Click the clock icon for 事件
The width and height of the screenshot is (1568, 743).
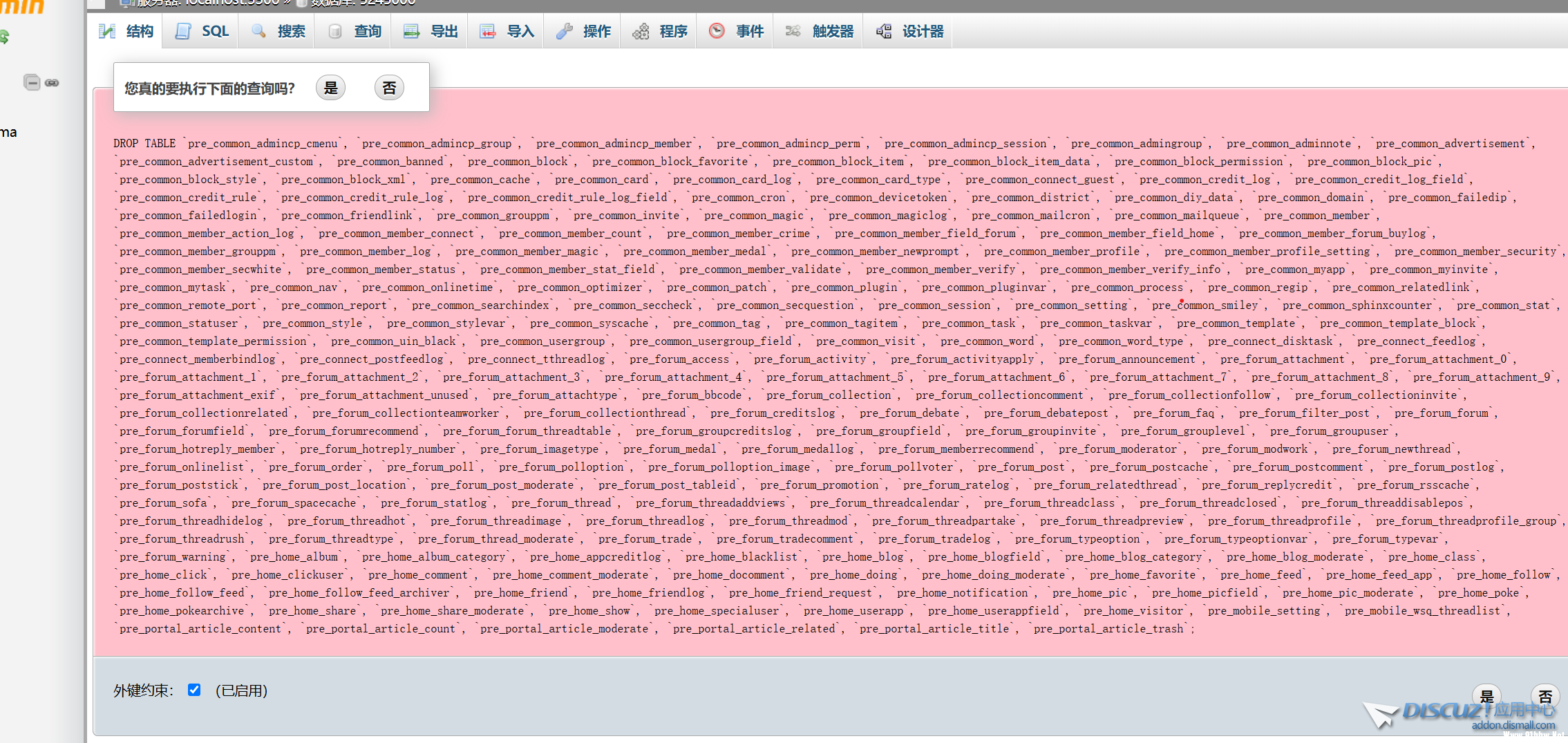717,31
